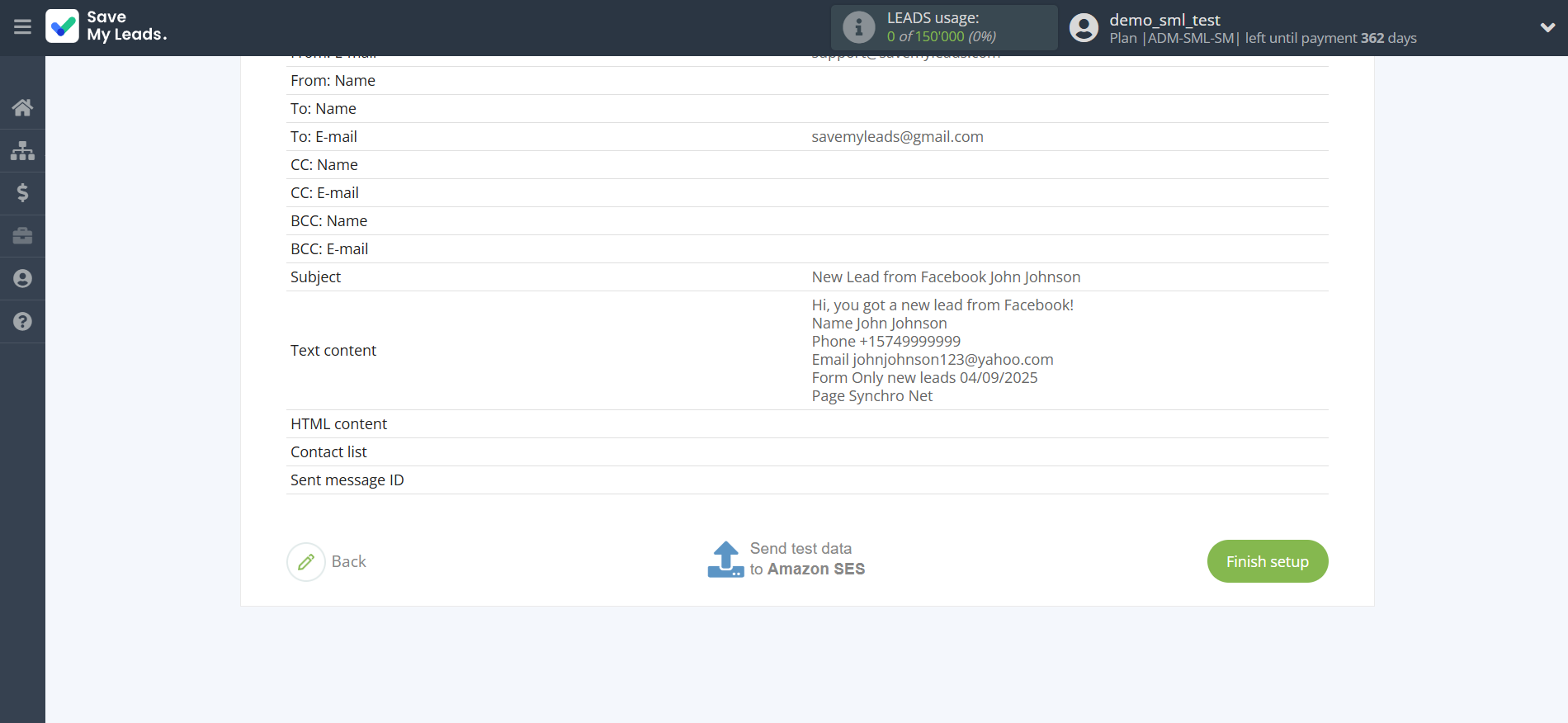This screenshot has height=723, width=1568.
Task: Open the help question mark icon
Action: point(22,322)
